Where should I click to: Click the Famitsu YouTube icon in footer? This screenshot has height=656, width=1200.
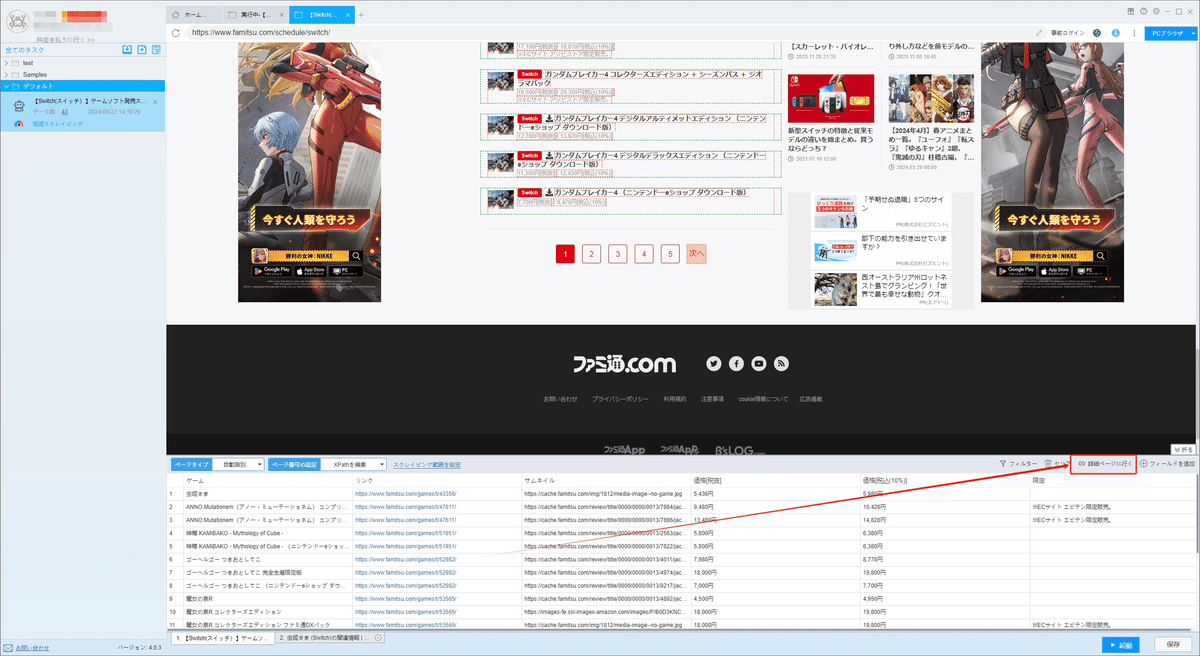point(759,364)
